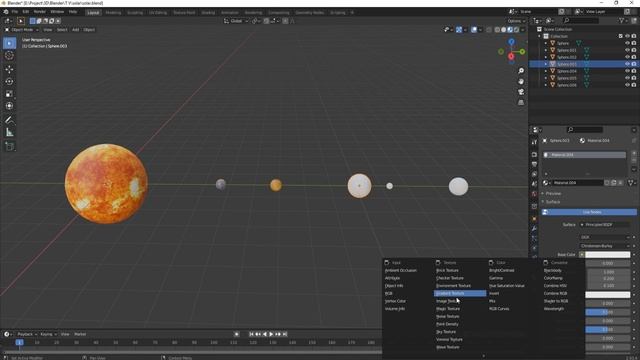This screenshot has width=640, height=360.
Task: Choose ColorRamp from the Converter list
Action: coord(553,278)
